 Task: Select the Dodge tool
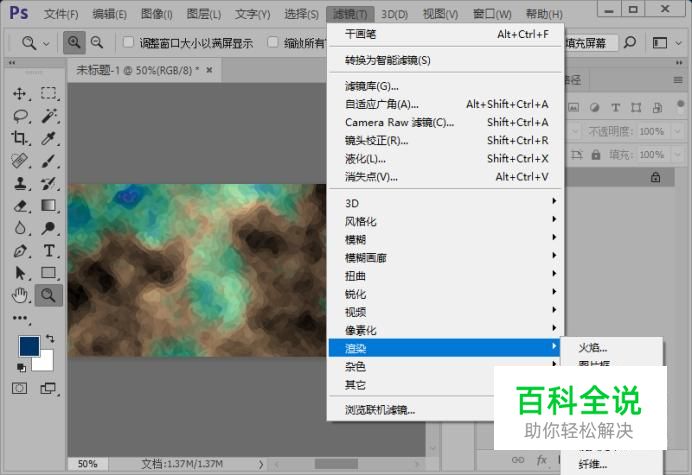tap(49, 228)
